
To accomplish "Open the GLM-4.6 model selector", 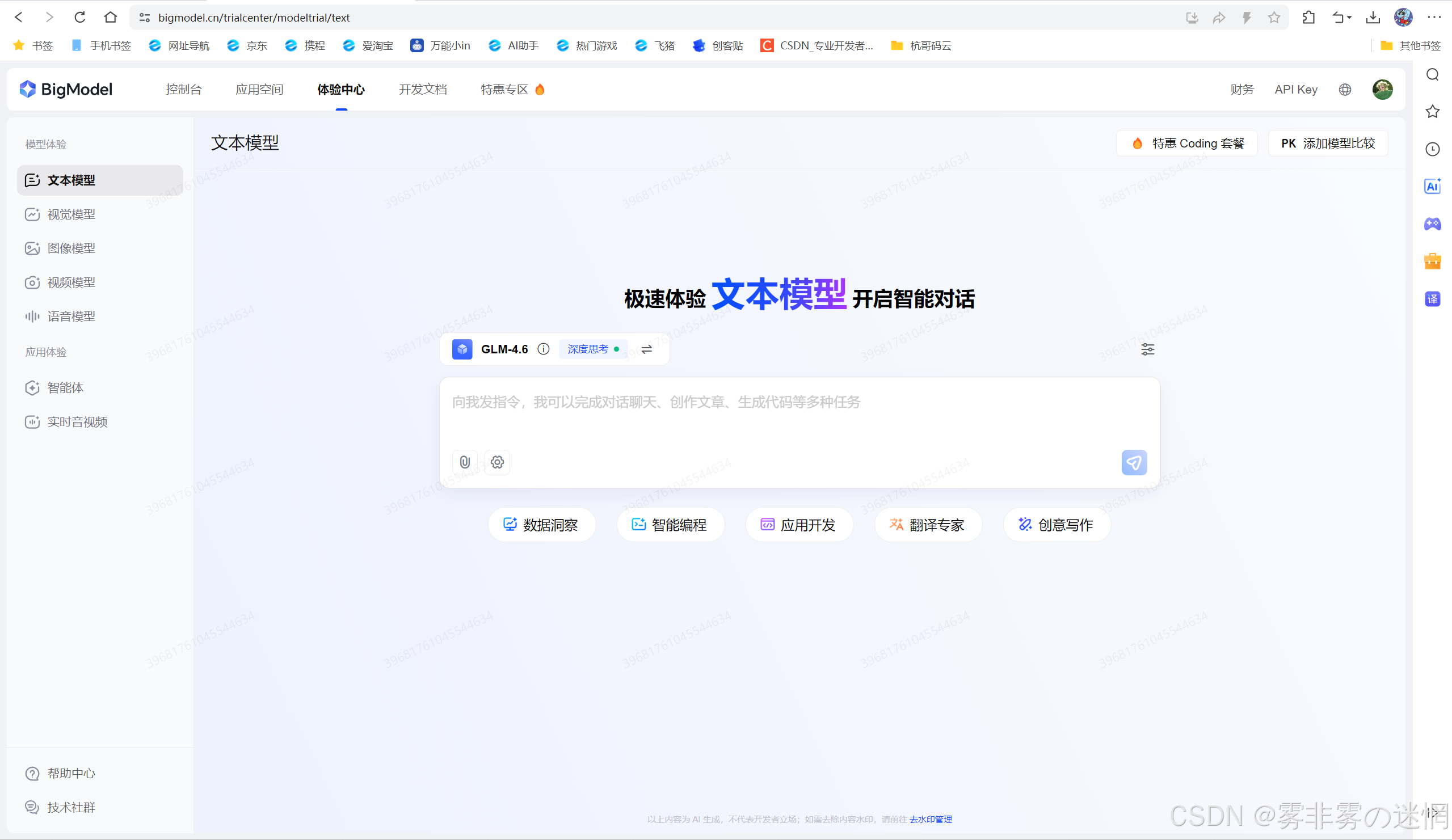I will pyautogui.click(x=504, y=349).
